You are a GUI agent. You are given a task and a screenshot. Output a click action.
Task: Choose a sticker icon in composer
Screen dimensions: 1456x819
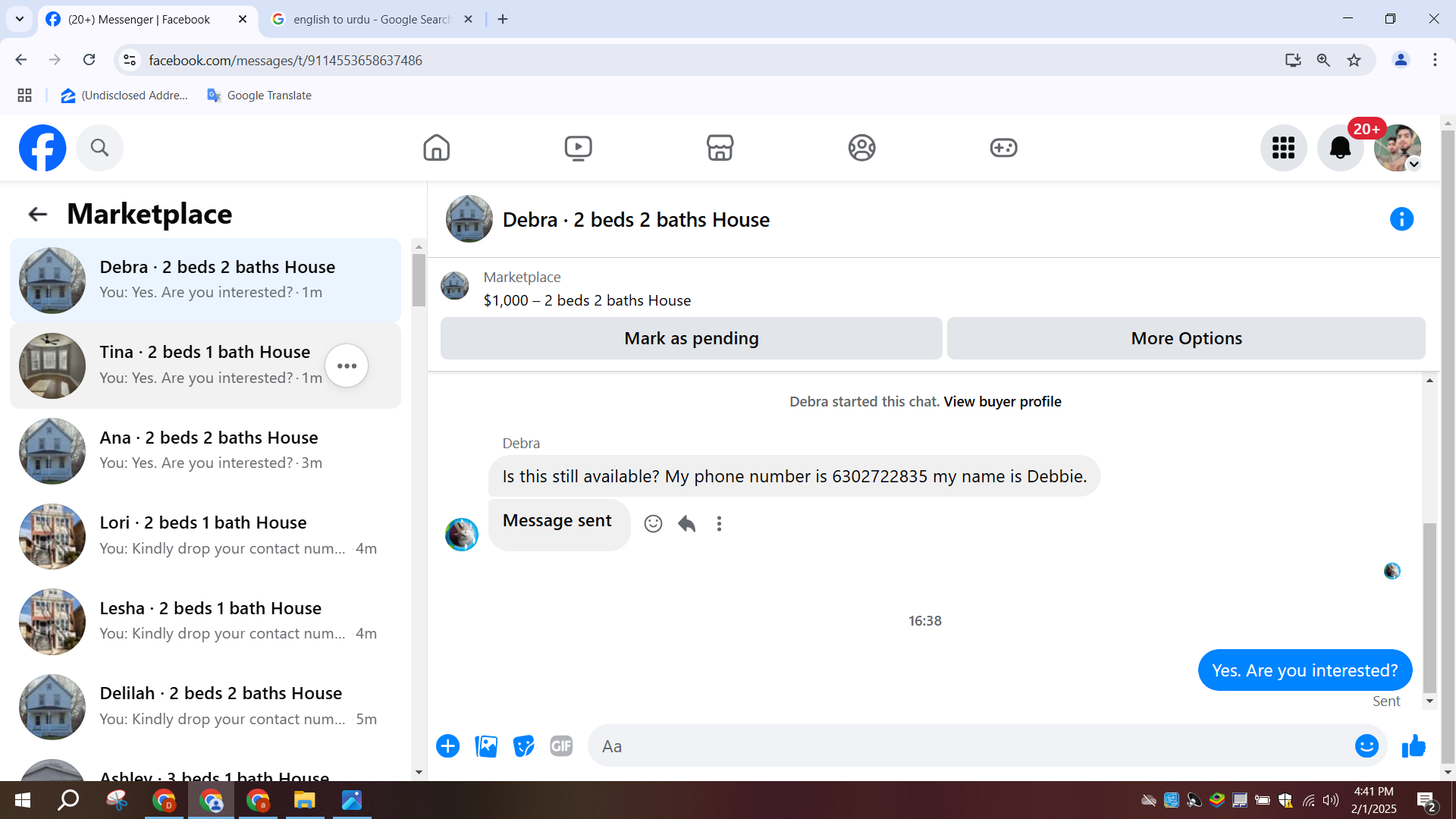523,746
